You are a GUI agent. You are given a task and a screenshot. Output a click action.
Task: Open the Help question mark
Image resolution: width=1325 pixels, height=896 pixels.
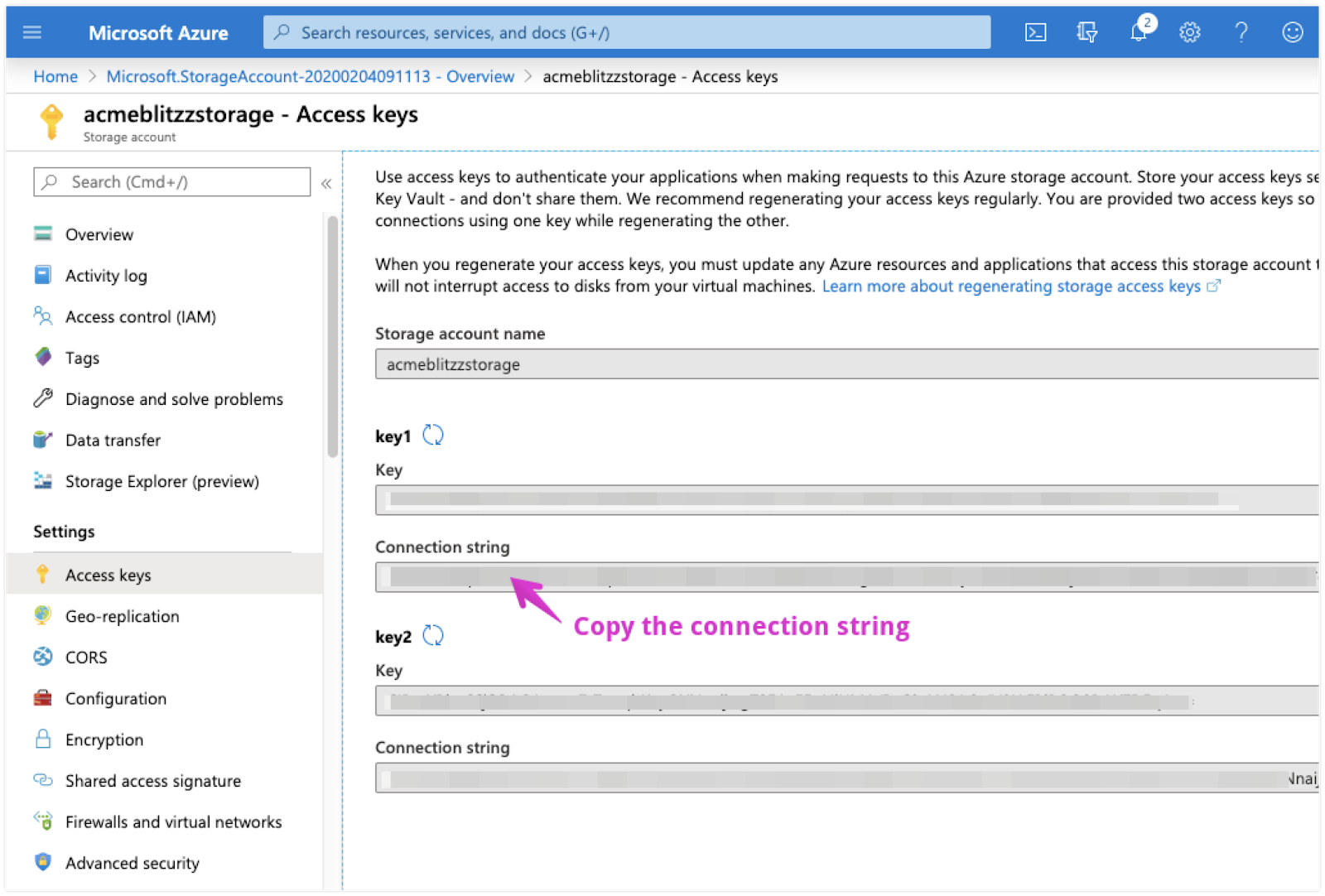tap(1241, 32)
